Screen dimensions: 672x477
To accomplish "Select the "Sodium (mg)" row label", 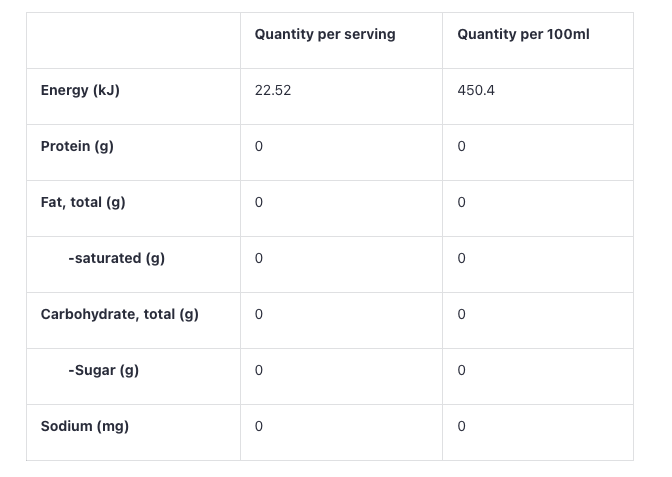I will click(85, 427).
